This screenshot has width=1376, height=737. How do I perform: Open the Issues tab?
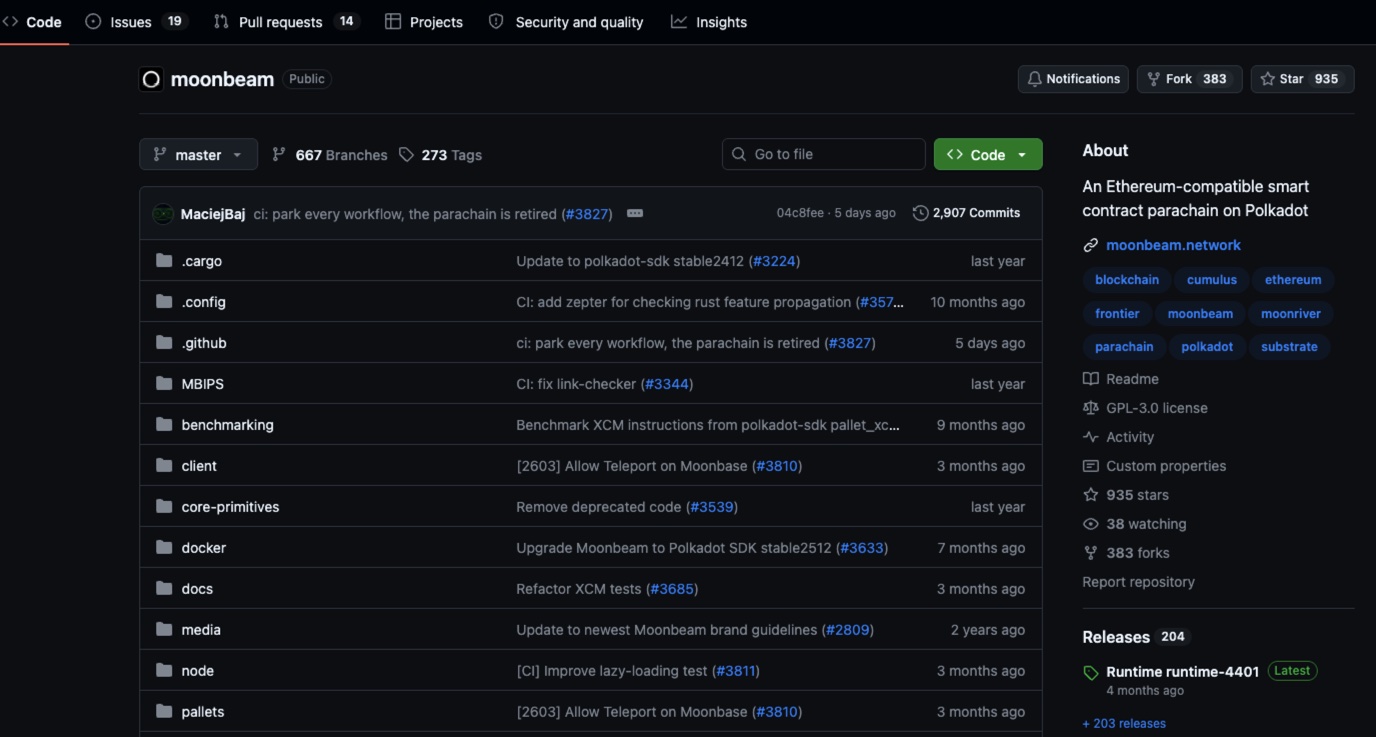[136, 22]
